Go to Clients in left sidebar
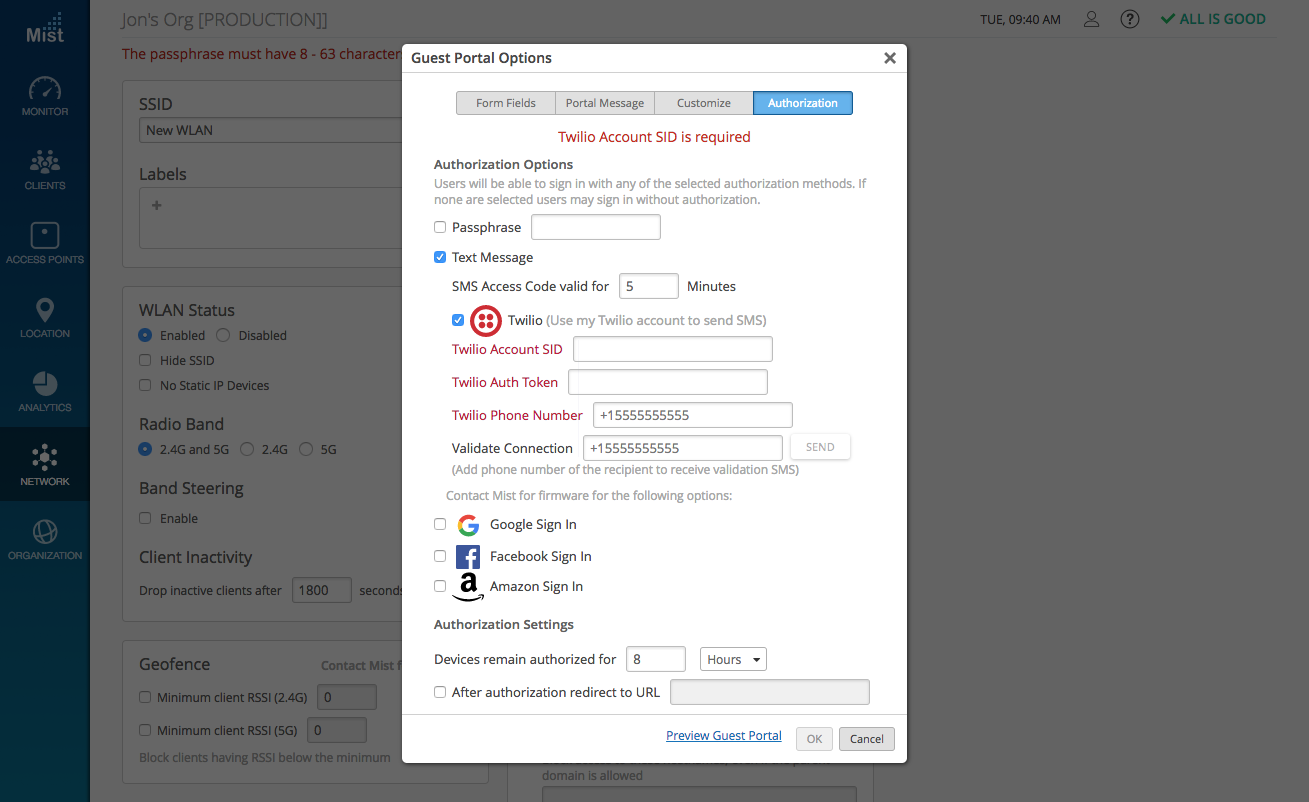This screenshot has height=802, width=1309. click(45, 170)
